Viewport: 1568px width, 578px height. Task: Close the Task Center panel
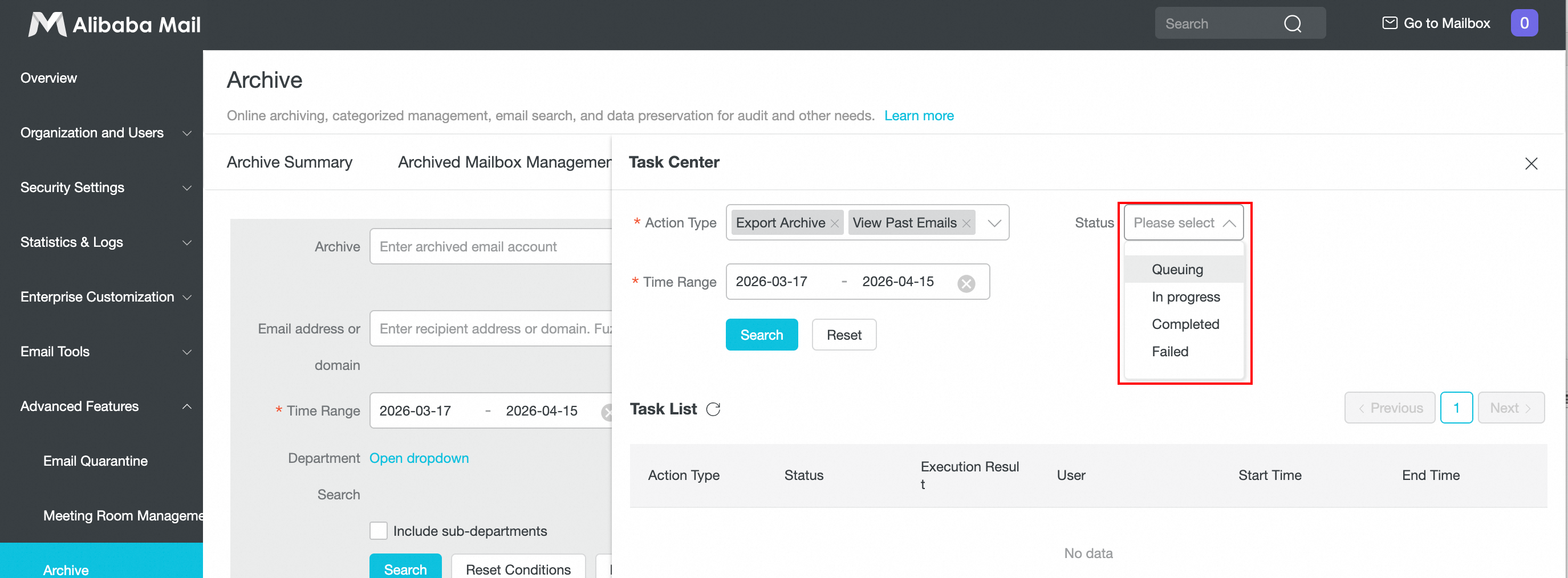1531,163
